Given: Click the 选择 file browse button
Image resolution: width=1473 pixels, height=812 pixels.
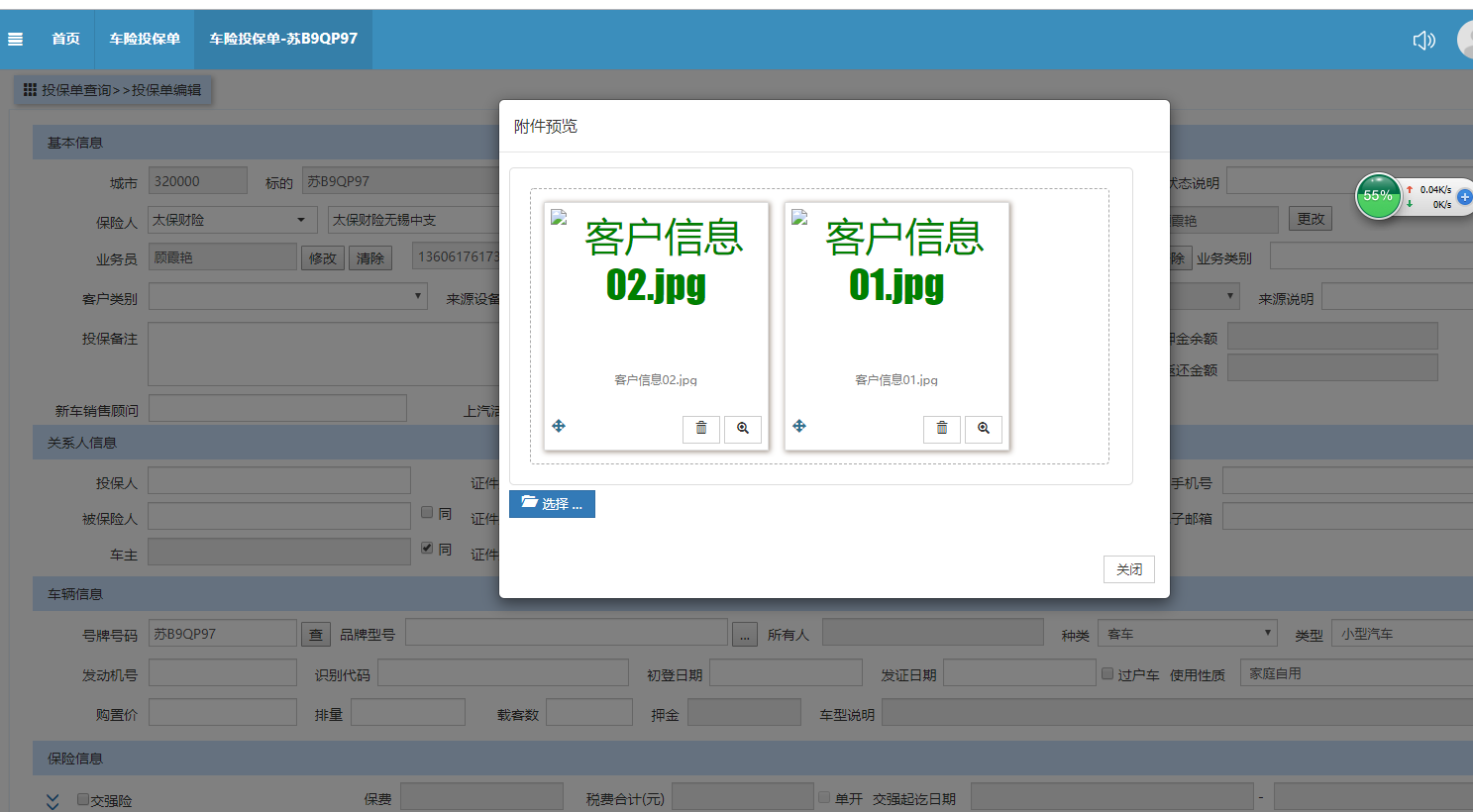Looking at the screenshot, I should click(x=552, y=503).
